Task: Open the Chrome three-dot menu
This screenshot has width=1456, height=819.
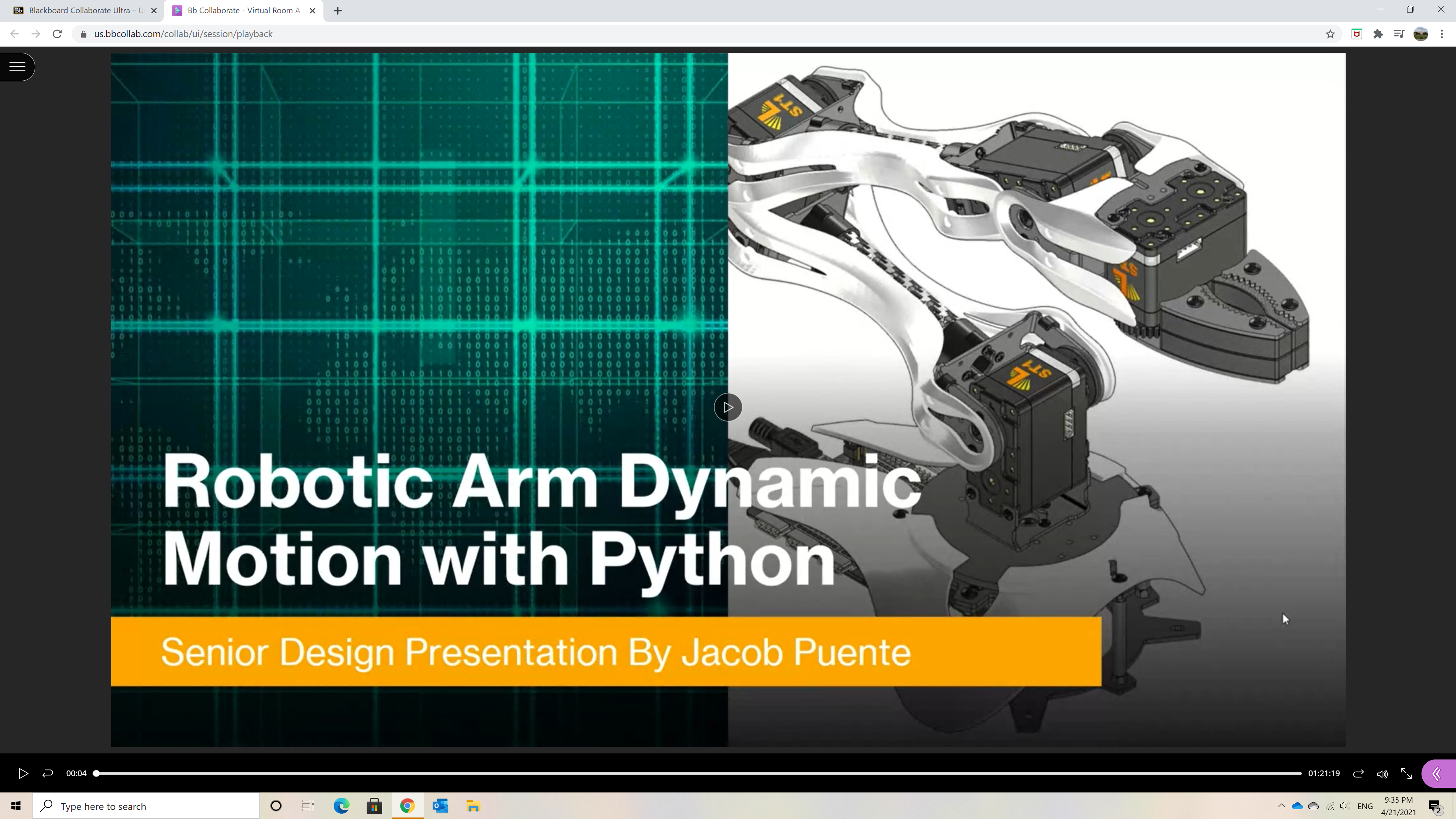Action: 1442,34
